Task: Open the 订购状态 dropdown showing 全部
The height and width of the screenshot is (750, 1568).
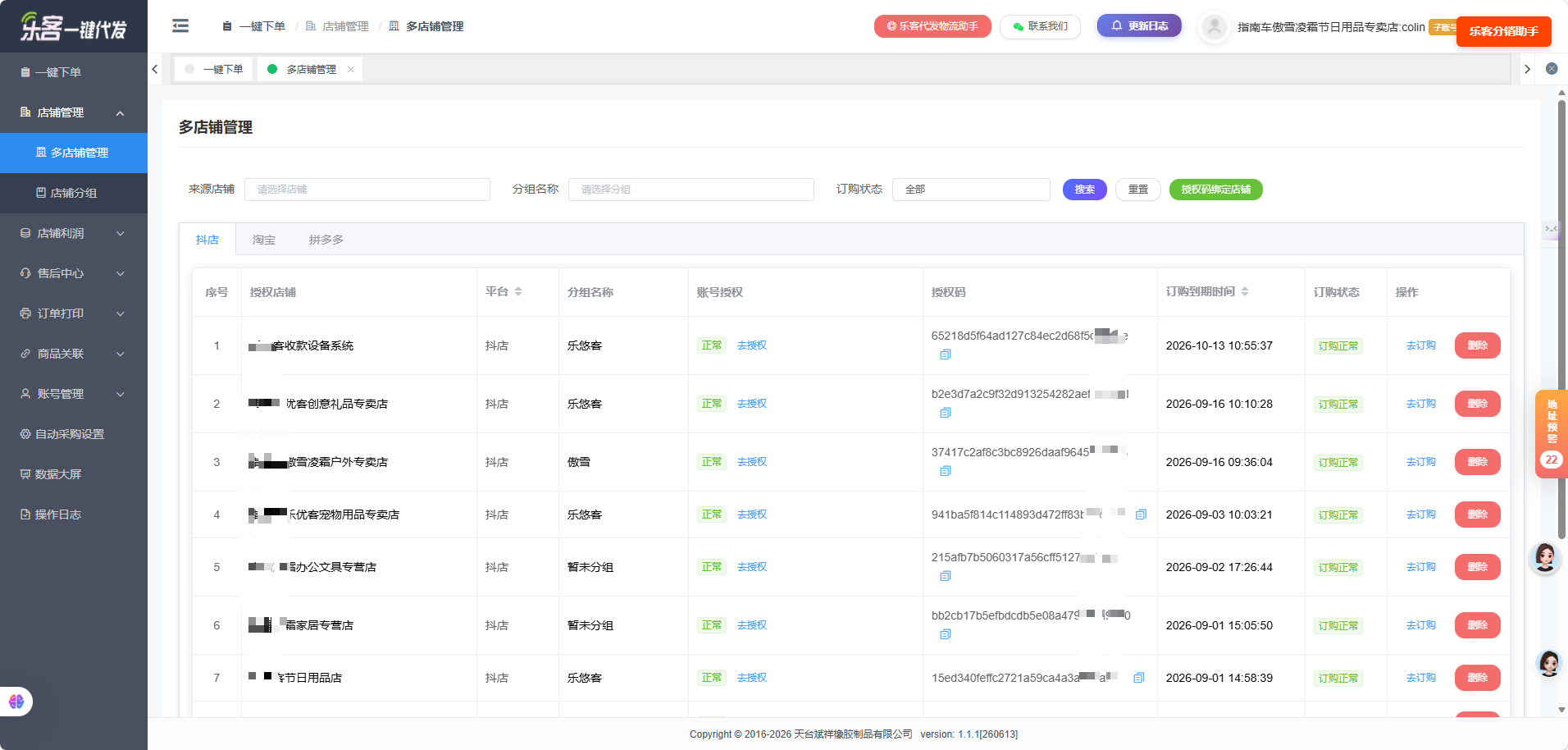Action: 971,190
